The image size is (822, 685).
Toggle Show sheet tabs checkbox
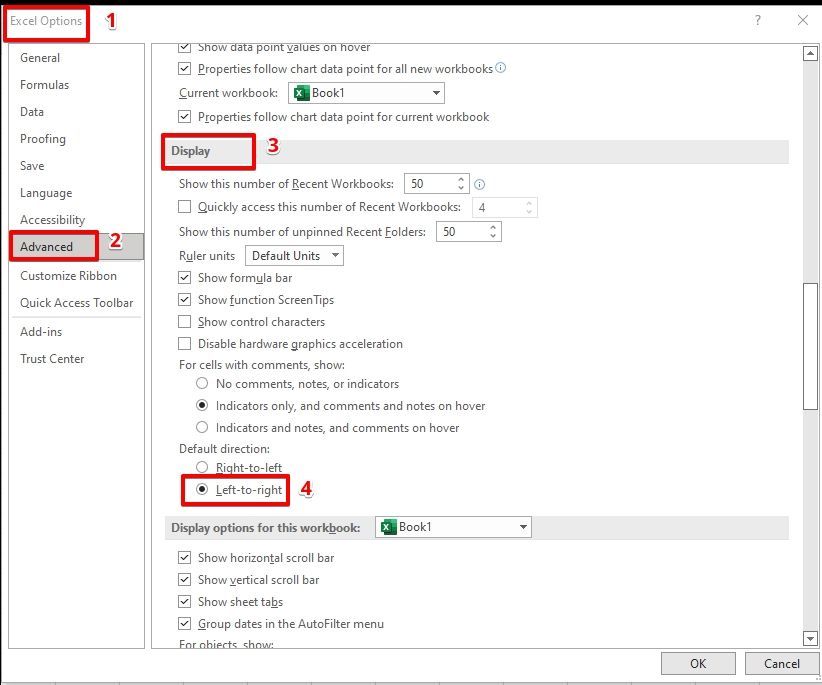coord(185,602)
